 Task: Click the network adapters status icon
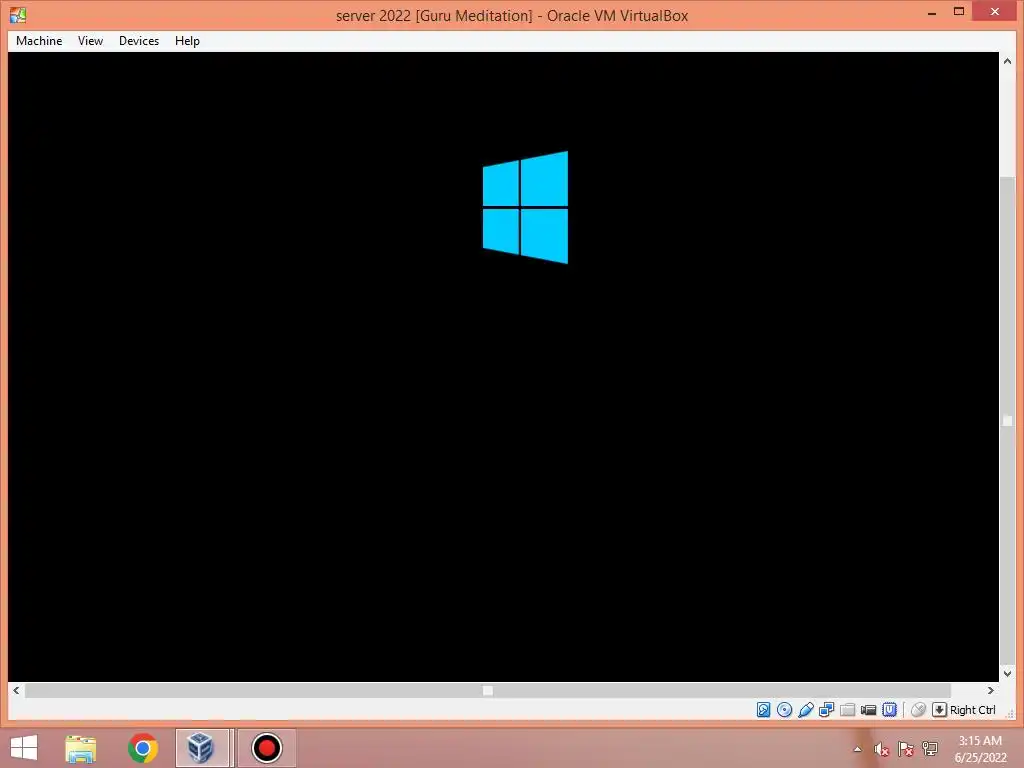click(827, 710)
